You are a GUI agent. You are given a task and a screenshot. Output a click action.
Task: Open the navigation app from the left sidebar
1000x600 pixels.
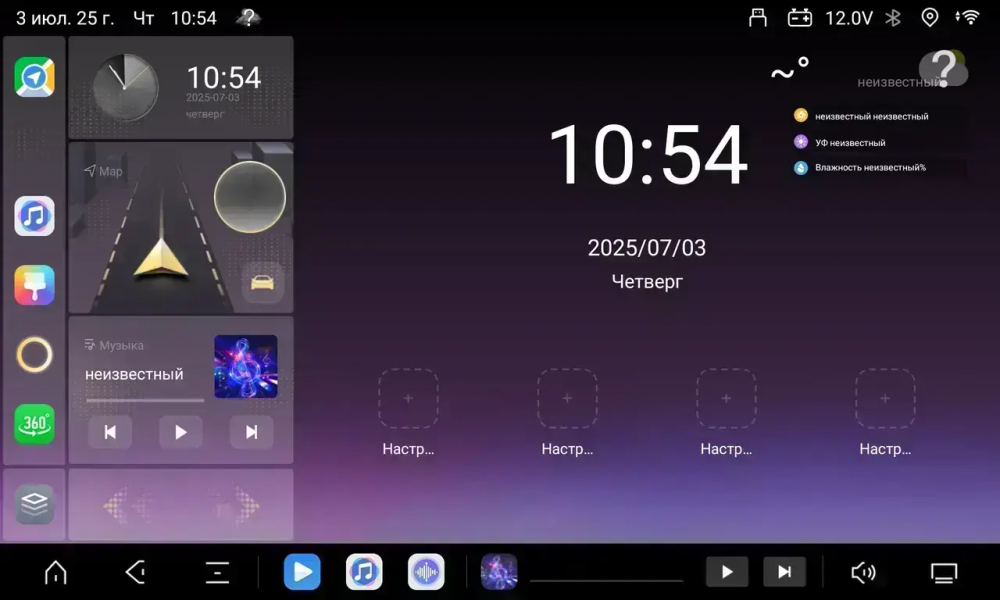34,76
